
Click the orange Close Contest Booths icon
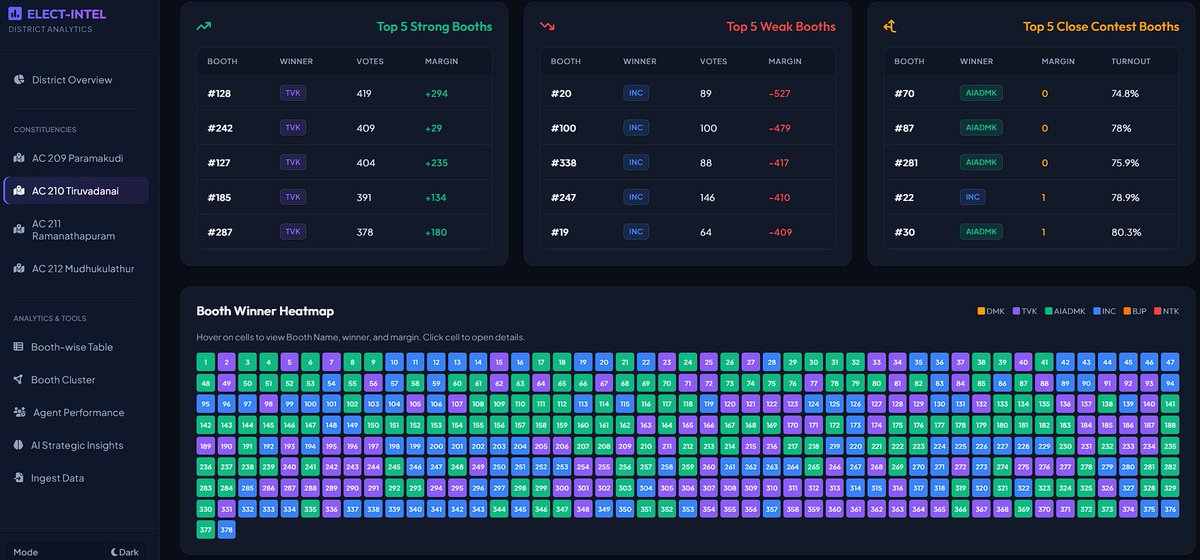[x=890, y=26]
